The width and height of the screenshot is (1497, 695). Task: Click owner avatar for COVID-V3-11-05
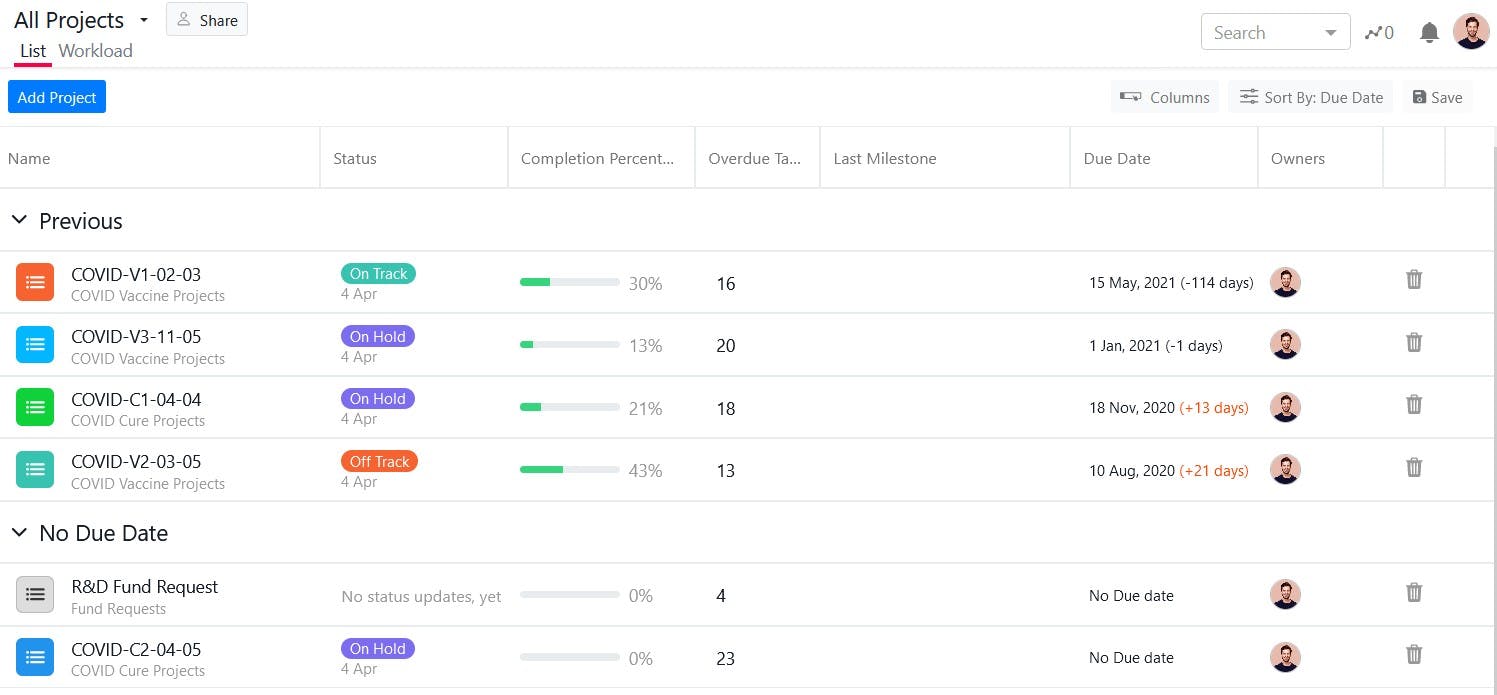tap(1285, 345)
